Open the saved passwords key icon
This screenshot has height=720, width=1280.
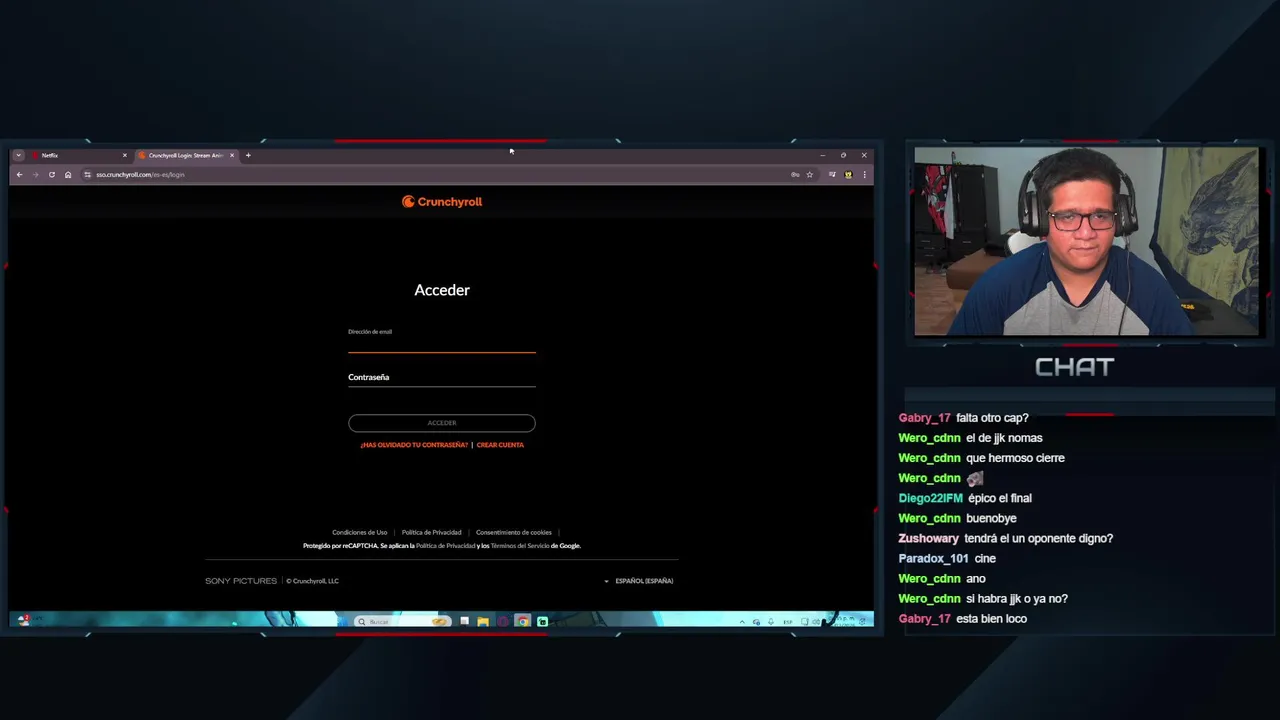(x=795, y=175)
